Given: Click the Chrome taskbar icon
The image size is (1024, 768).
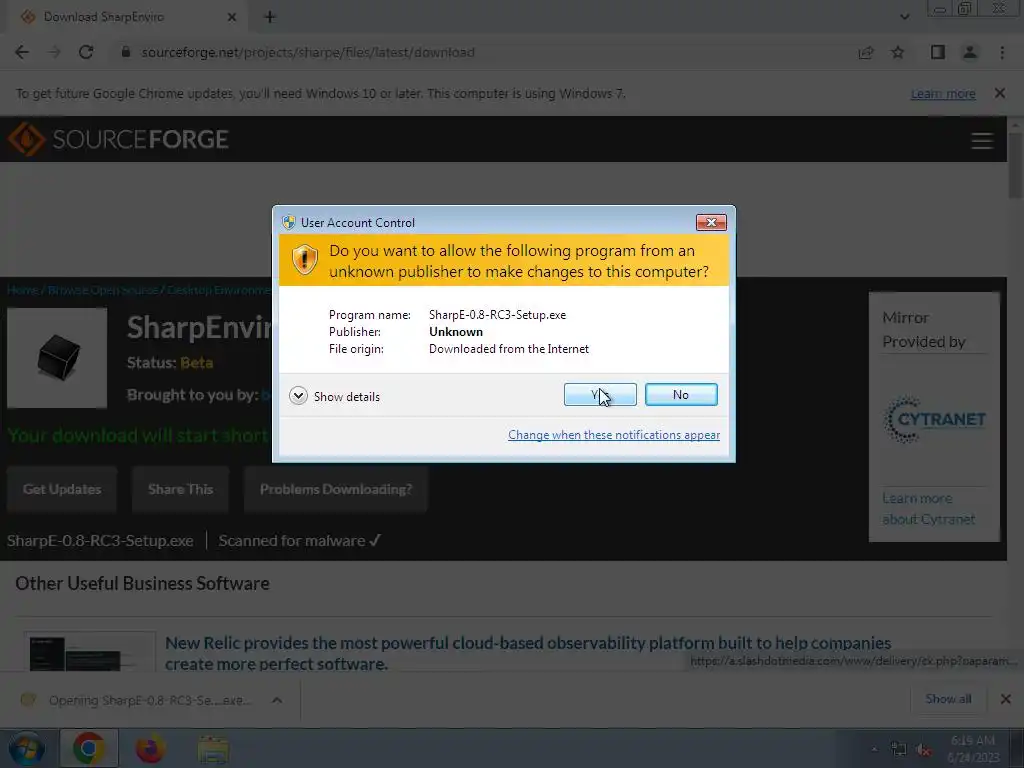Looking at the screenshot, I should pos(89,748).
